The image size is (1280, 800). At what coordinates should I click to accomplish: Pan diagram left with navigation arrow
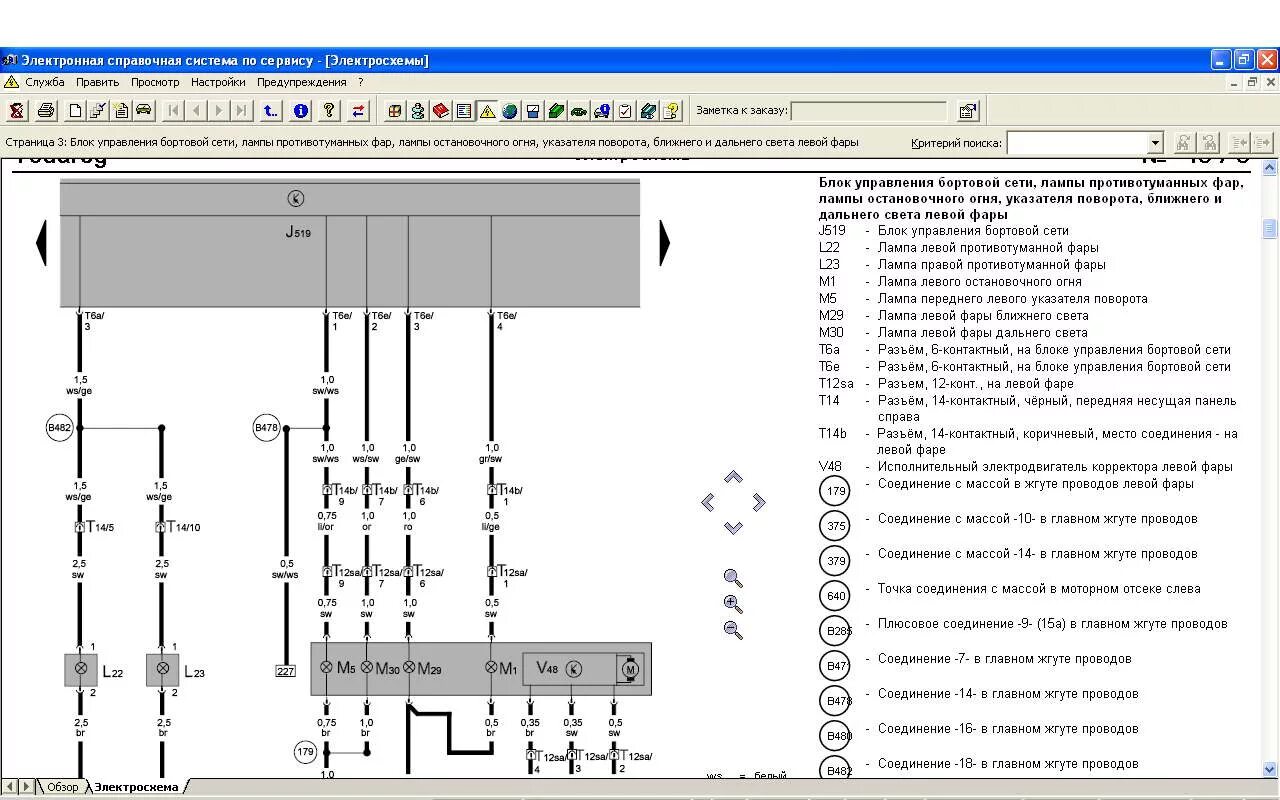708,502
